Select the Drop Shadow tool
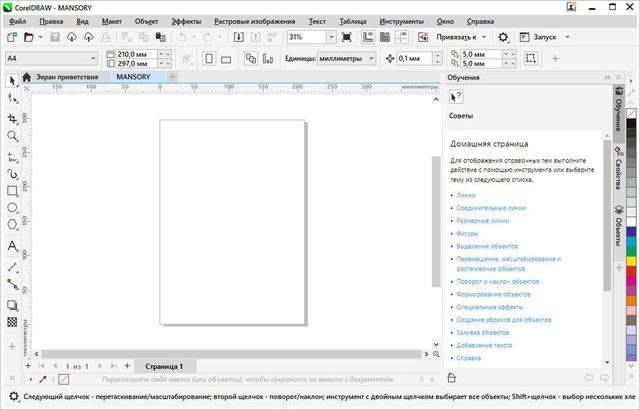Image resolution: width=640 pixels, height=410 pixels. point(12,304)
